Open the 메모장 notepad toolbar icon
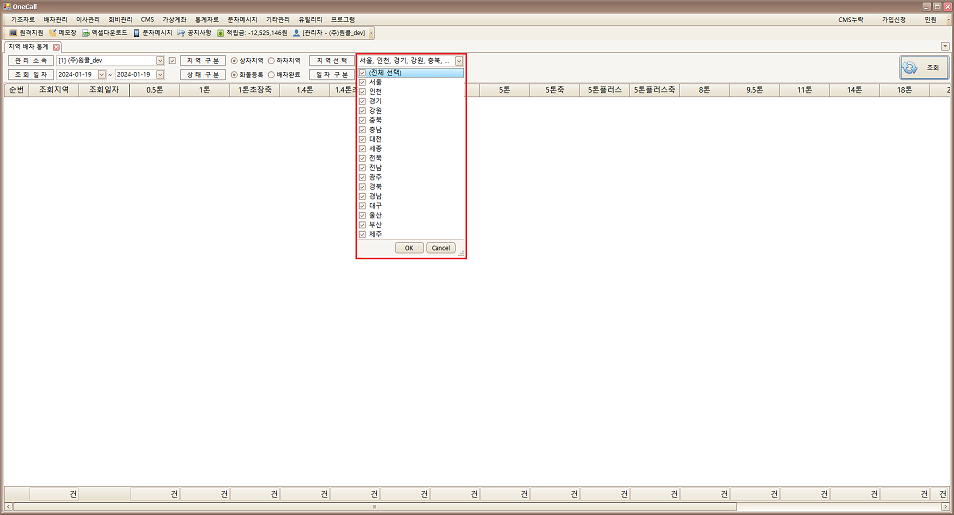 [x=52, y=33]
